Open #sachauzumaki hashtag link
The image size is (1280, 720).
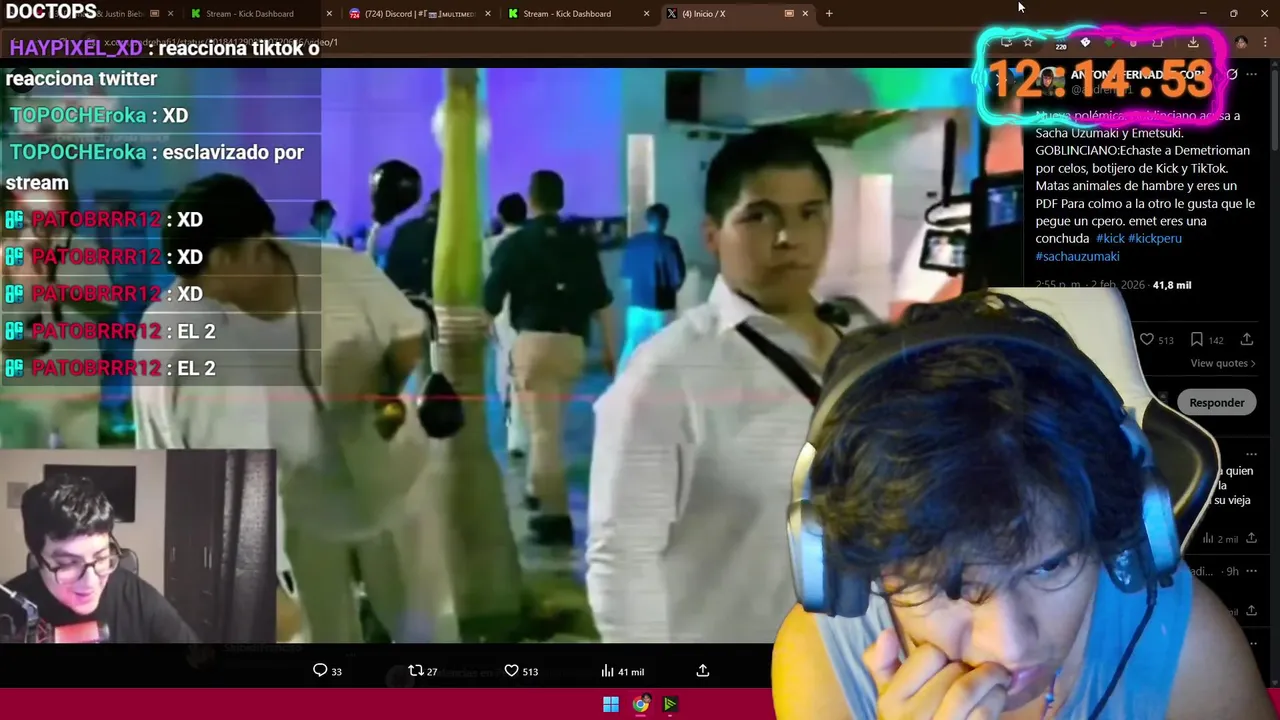point(1077,257)
